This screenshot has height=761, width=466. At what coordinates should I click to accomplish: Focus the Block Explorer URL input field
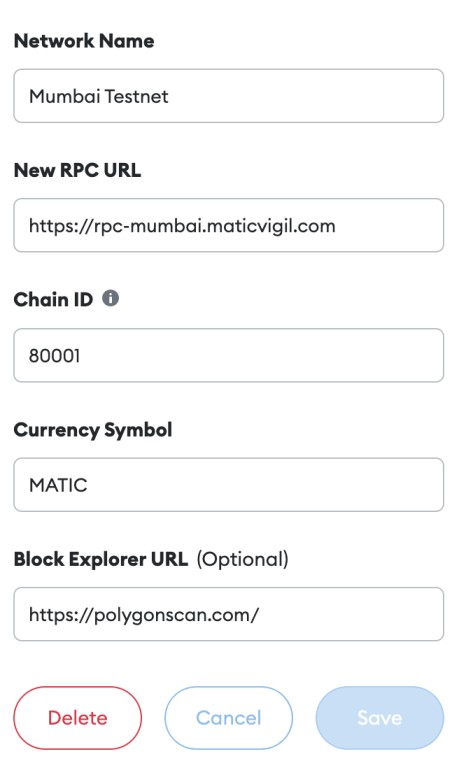coord(229,614)
